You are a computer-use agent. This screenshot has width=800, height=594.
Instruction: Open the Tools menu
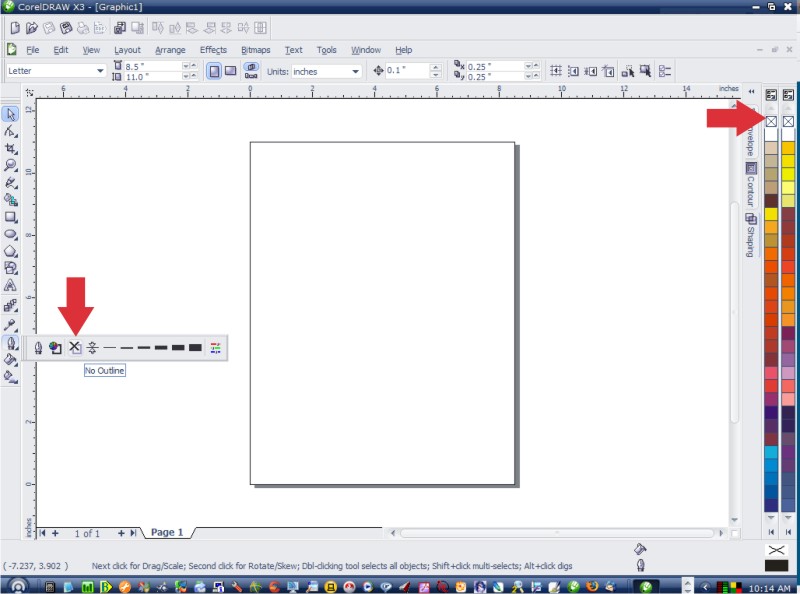[x=327, y=50]
